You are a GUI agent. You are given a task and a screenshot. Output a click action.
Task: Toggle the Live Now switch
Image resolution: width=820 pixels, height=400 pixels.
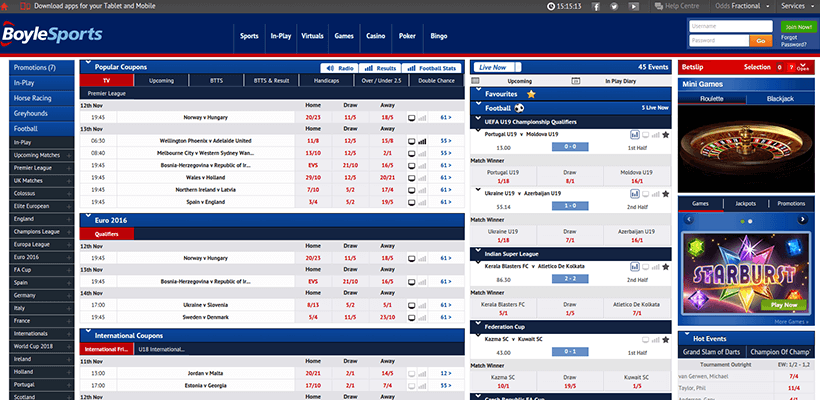tap(497, 67)
